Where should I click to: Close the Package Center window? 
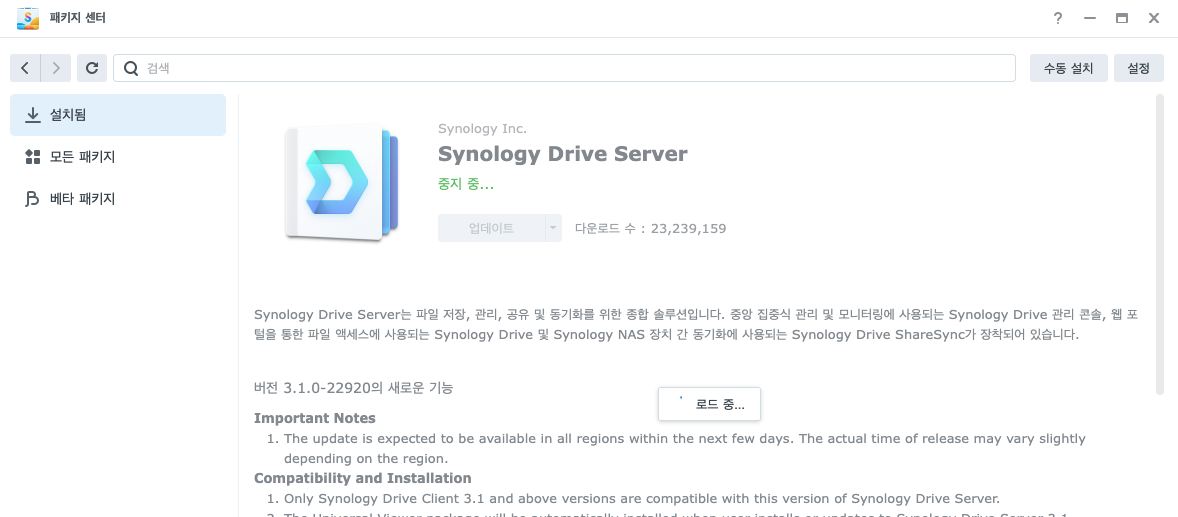pos(1154,18)
